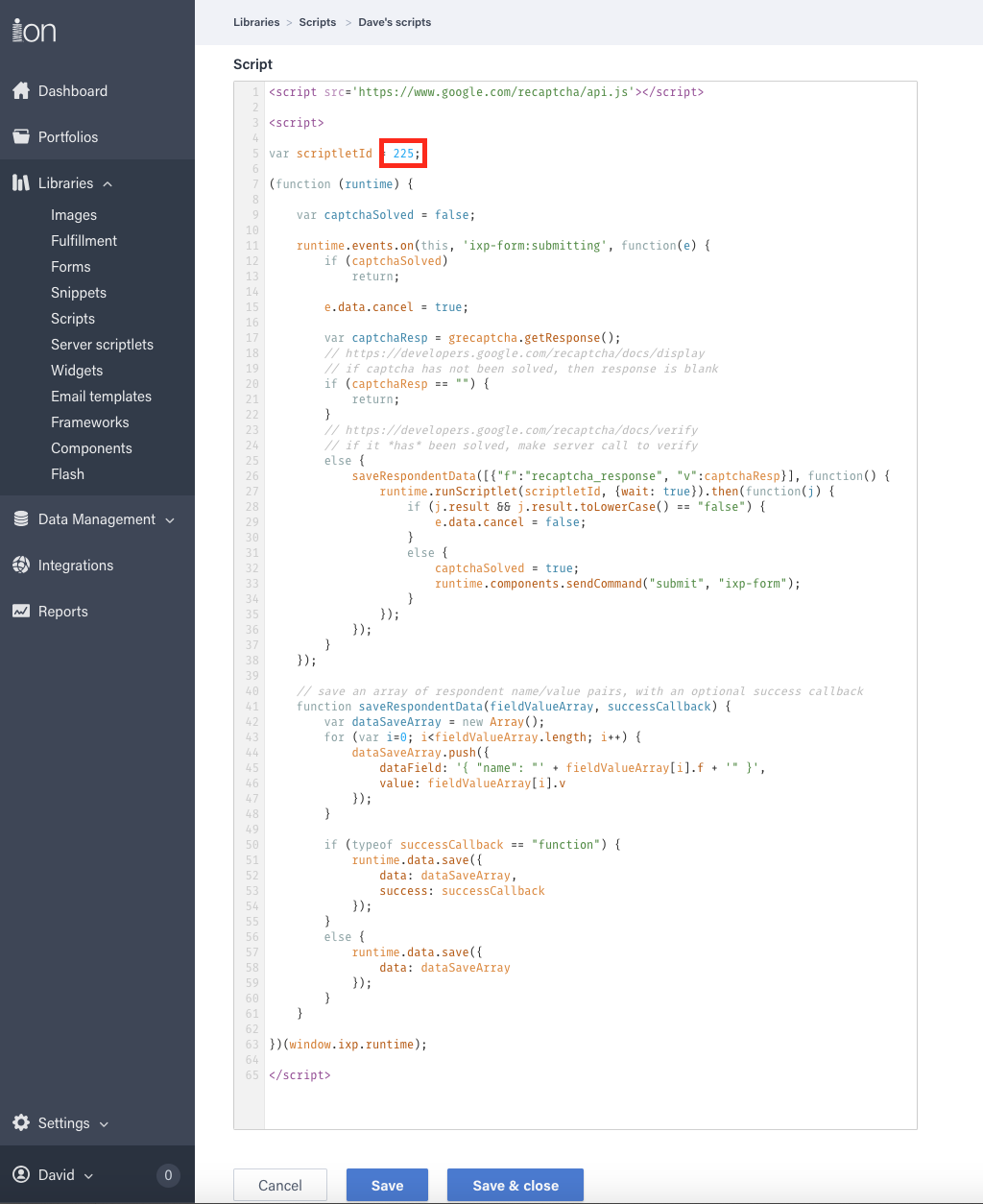Open Reports in the sidebar
This screenshot has width=983, height=1204.
[63, 612]
